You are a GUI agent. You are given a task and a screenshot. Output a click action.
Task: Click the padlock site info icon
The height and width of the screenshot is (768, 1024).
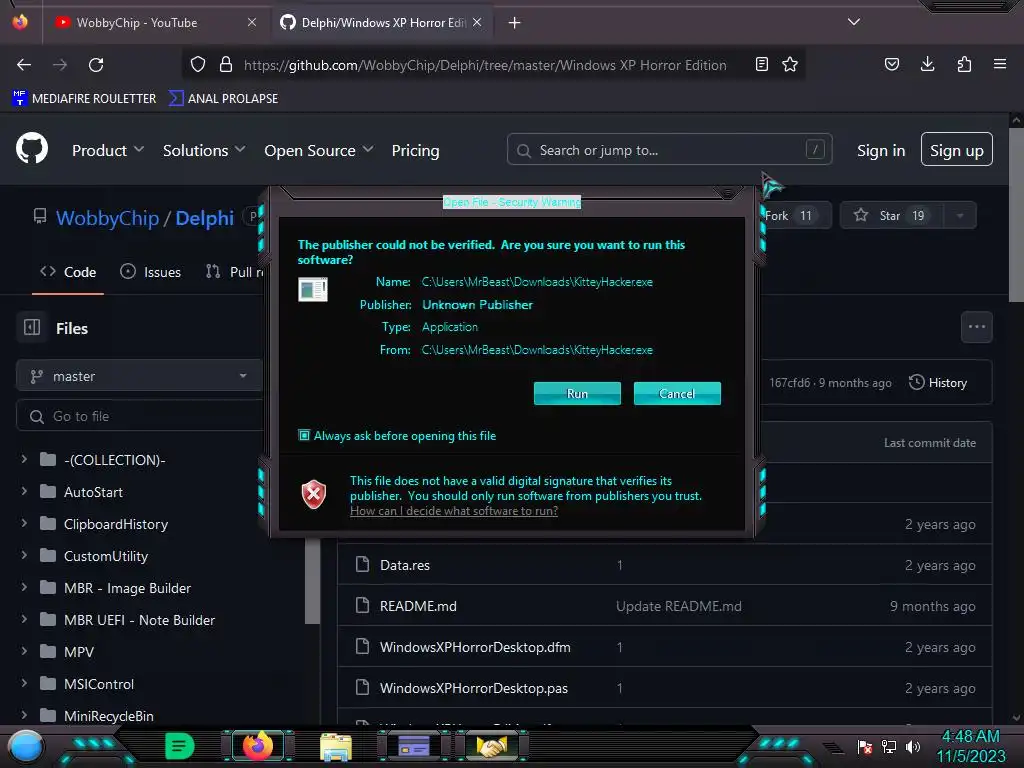coord(226,65)
